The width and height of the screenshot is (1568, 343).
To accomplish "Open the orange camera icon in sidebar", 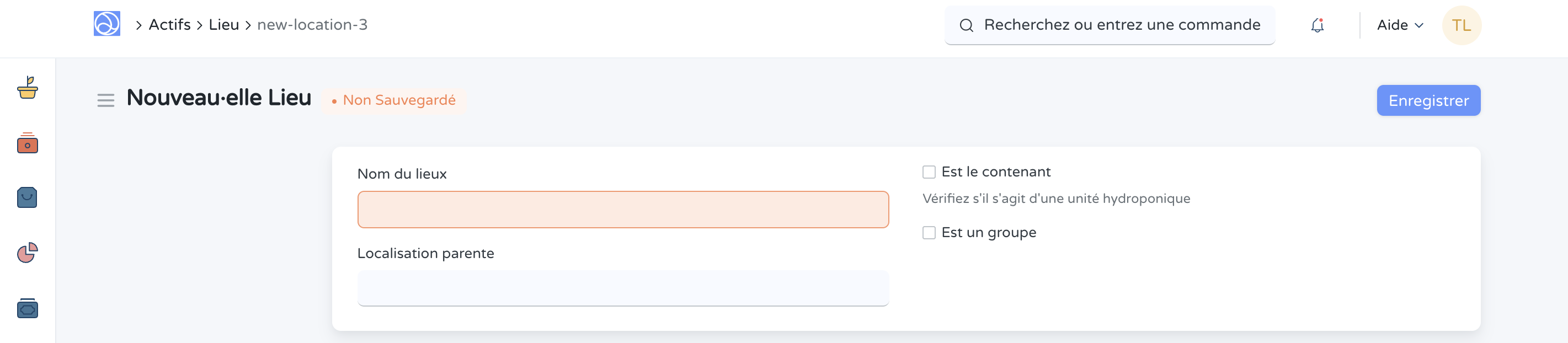I will click(x=28, y=144).
